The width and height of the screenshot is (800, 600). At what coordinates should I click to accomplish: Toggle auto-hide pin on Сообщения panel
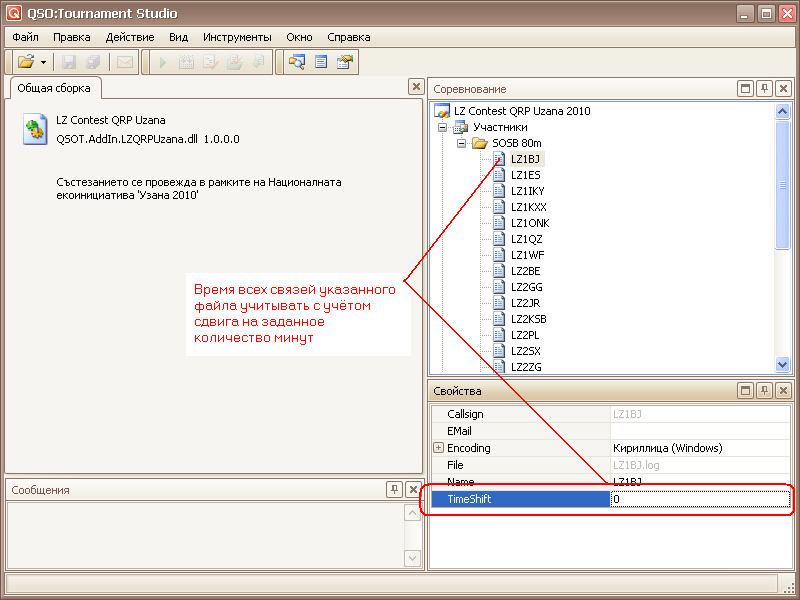coord(395,489)
